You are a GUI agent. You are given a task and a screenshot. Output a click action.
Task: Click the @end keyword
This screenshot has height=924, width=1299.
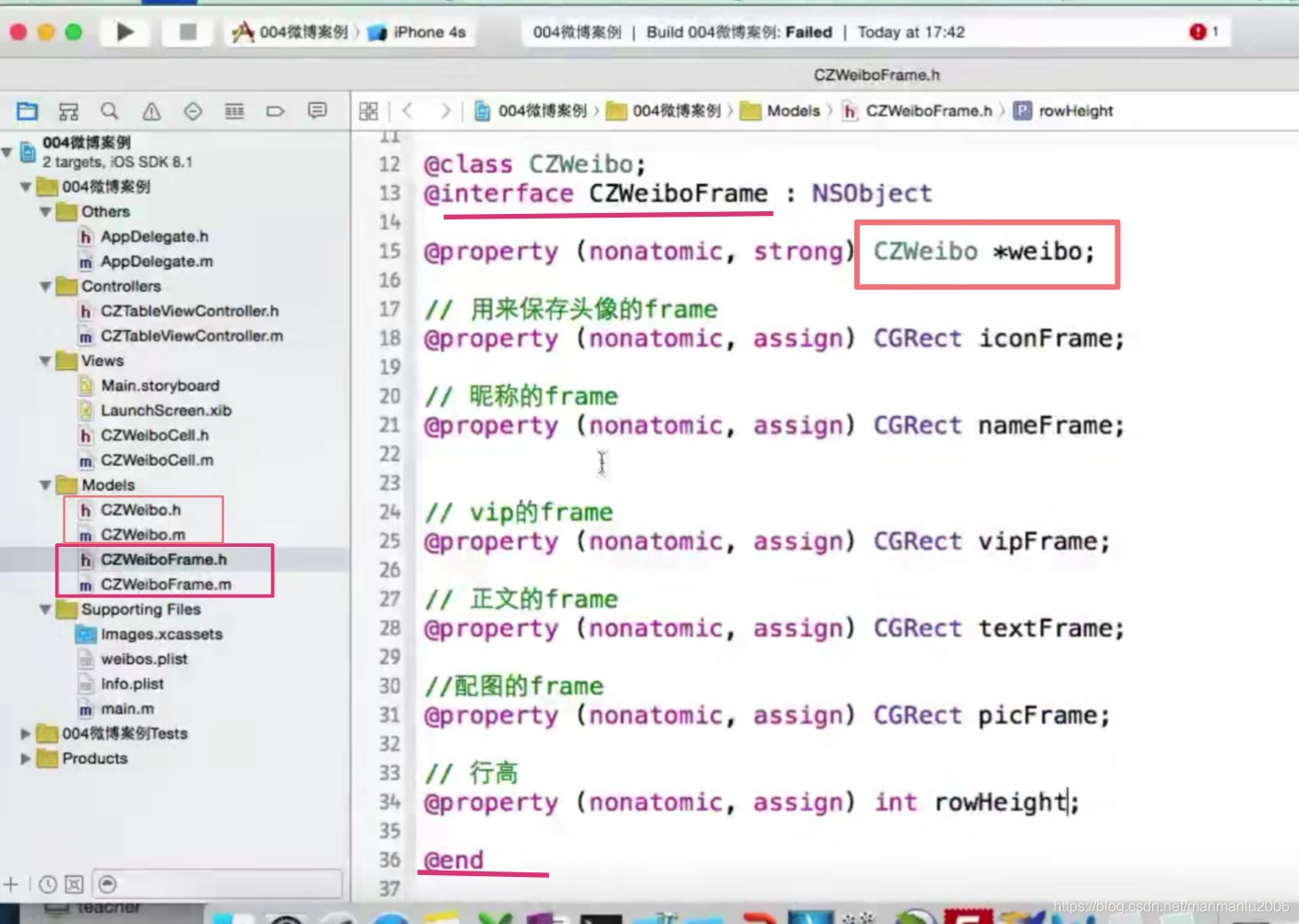point(453,859)
